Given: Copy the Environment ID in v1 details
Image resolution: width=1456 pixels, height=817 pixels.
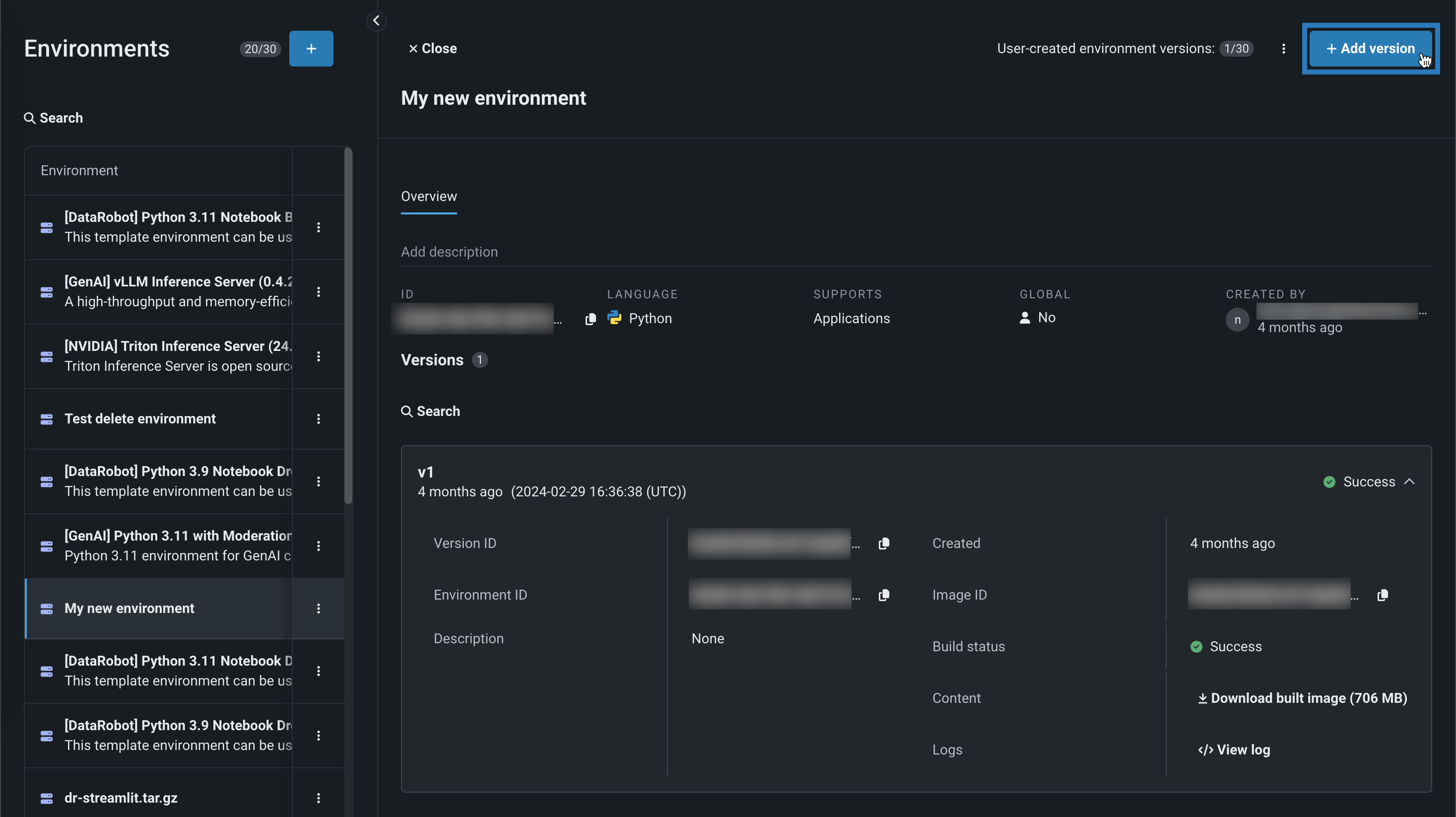Looking at the screenshot, I should point(884,595).
